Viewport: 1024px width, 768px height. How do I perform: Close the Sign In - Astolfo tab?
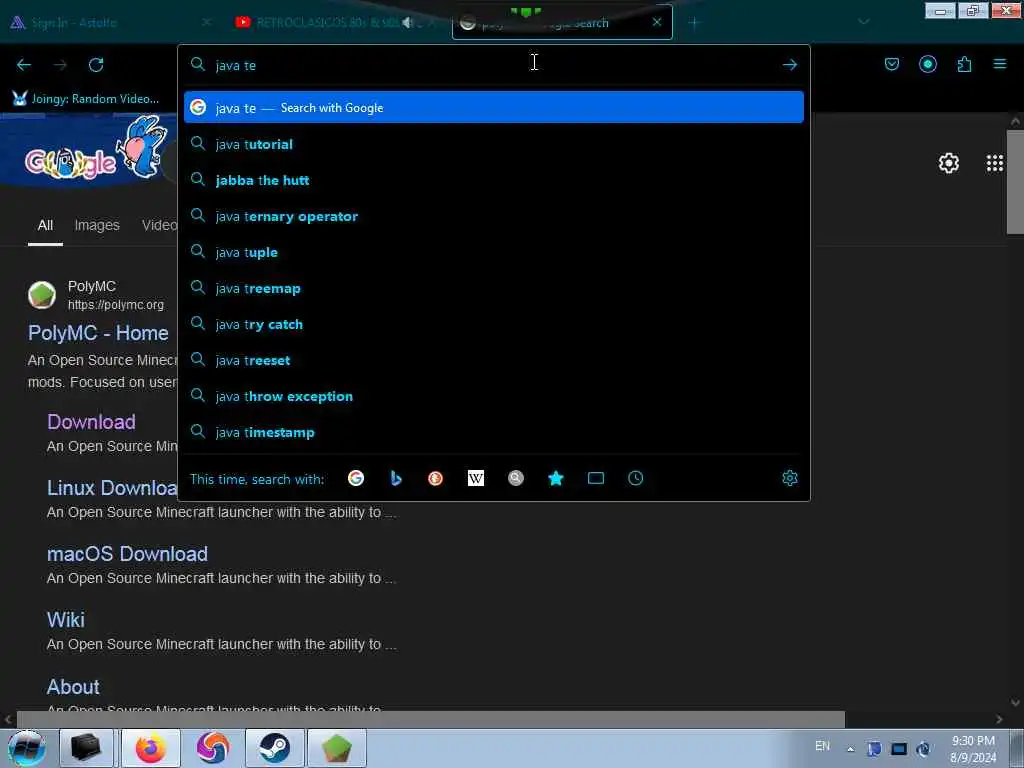206,22
